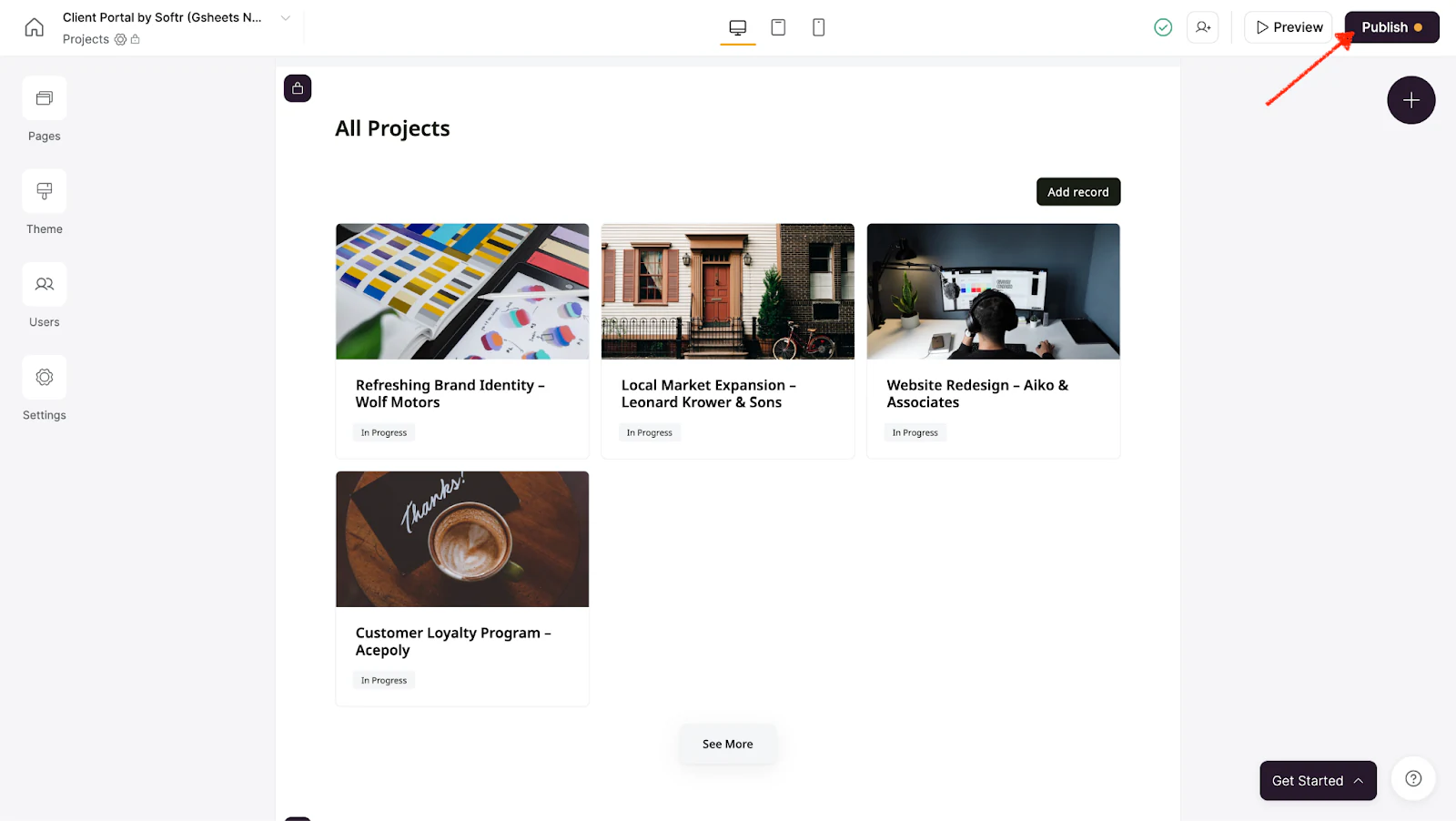Click In Progress tag on Acepoly card
This screenshot has width=1456, height=821.
384,680
